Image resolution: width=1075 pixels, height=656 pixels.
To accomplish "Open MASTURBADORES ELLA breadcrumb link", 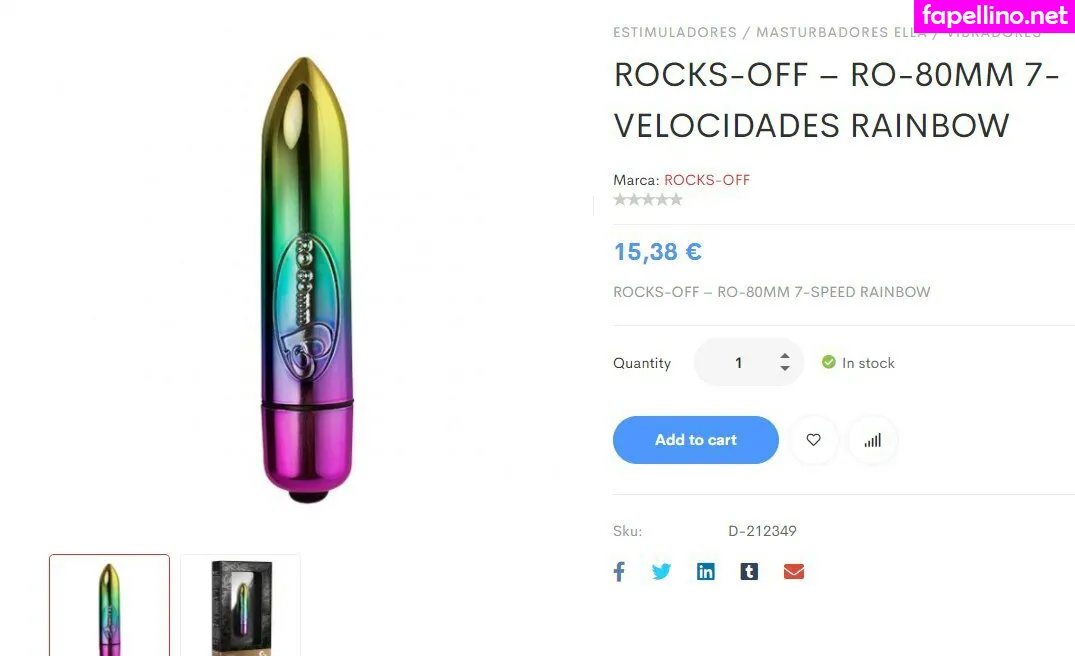I will [x=841, y=32].
